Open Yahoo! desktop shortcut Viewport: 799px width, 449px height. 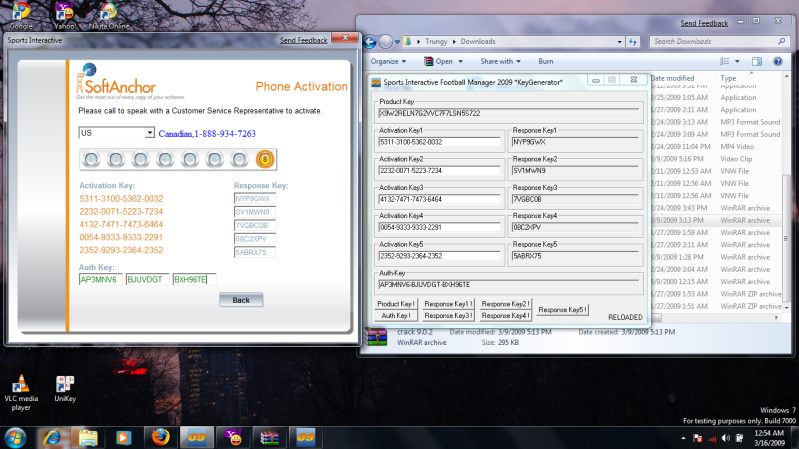point(64,15)
